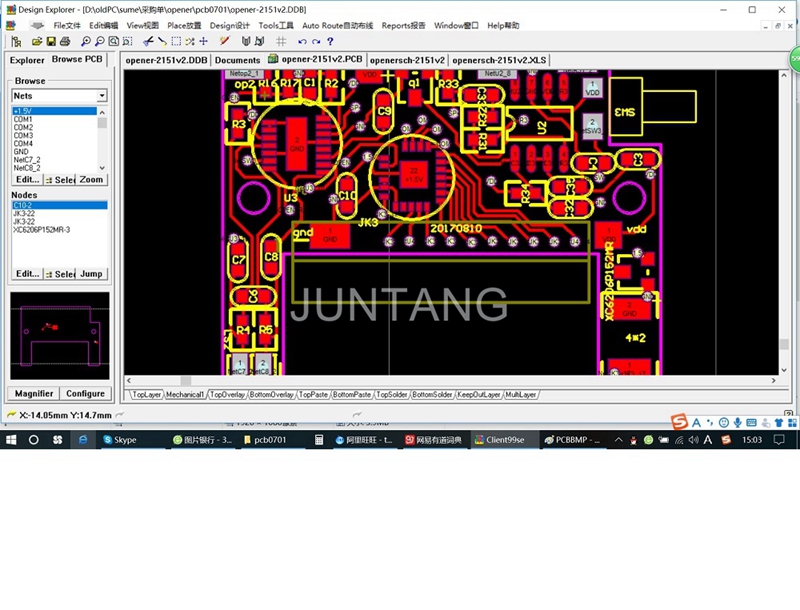Click the Sogou input method S logo
Image resolution: width=800 pixels, height=610 pixels.
point(679,422)
